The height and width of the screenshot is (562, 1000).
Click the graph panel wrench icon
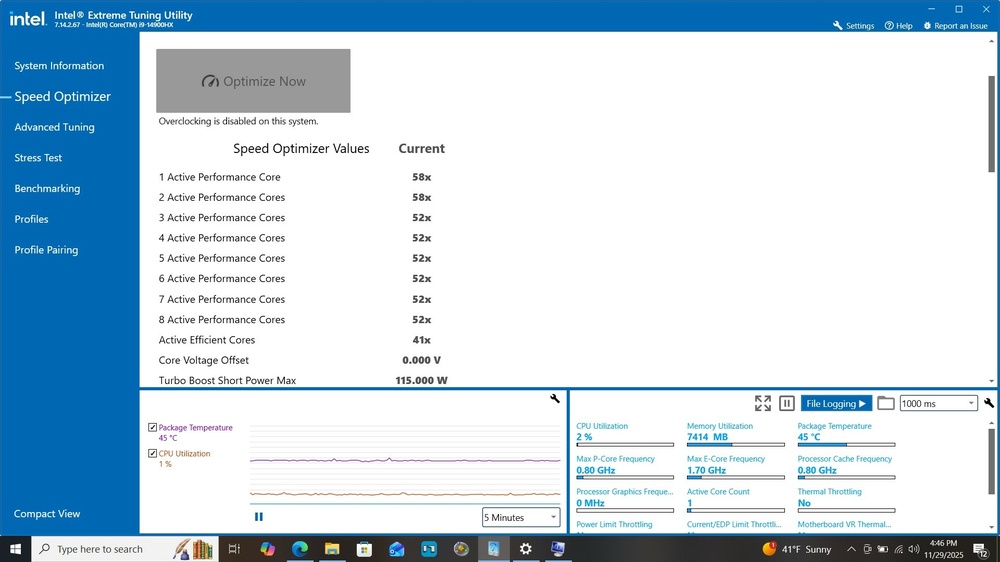(x=555, y=399)
